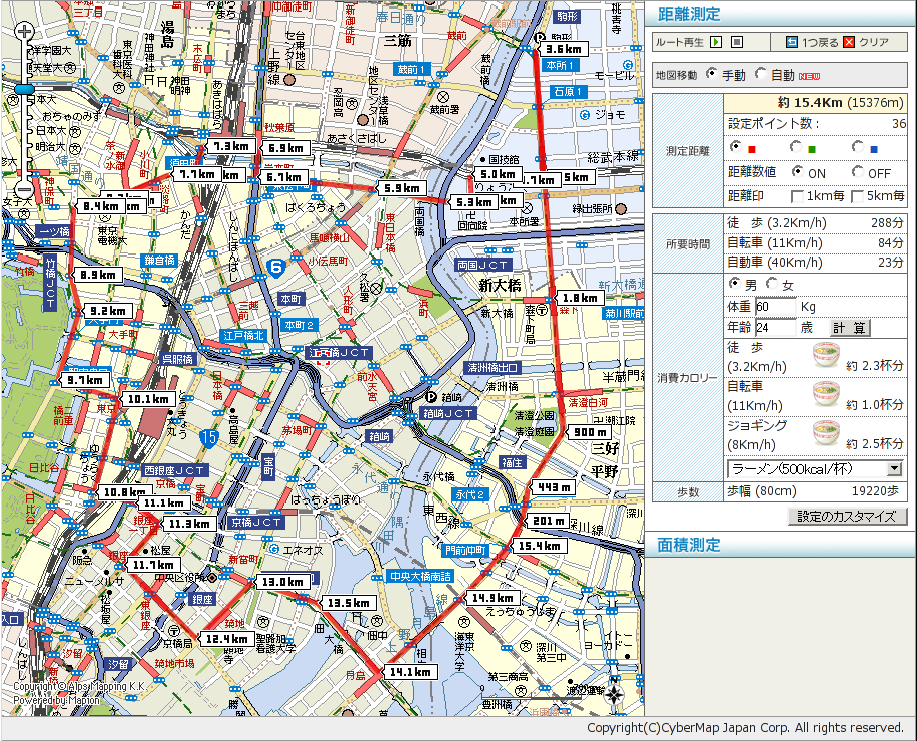
Task: Click the route 15 shield on the map
Action: 209,437
